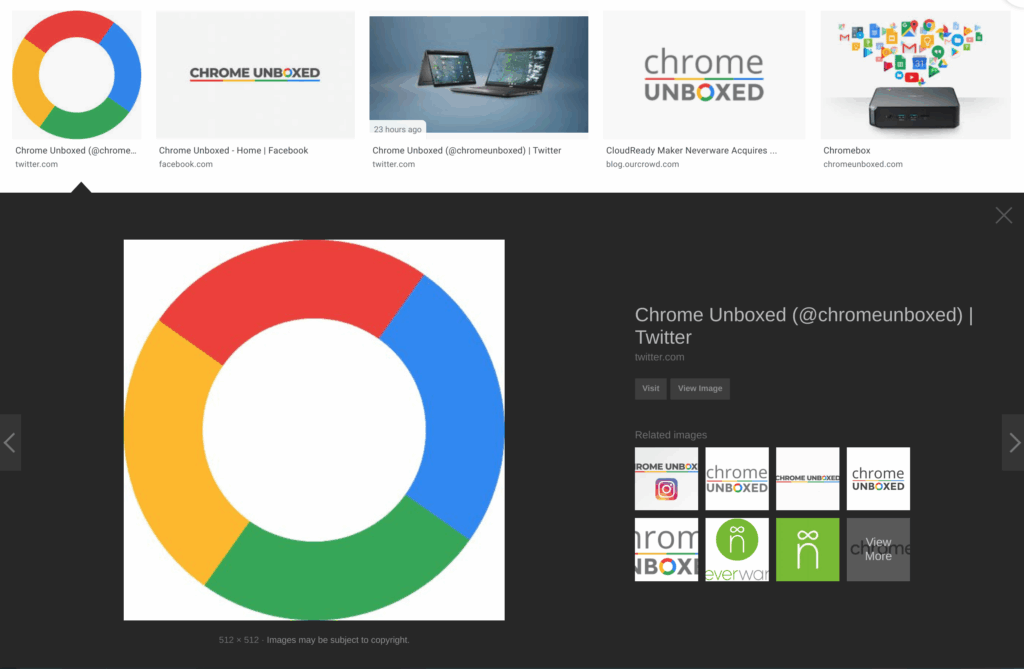Open related cropped zoomed-in chrome unboxed logo thumbnail

[666, 549]
